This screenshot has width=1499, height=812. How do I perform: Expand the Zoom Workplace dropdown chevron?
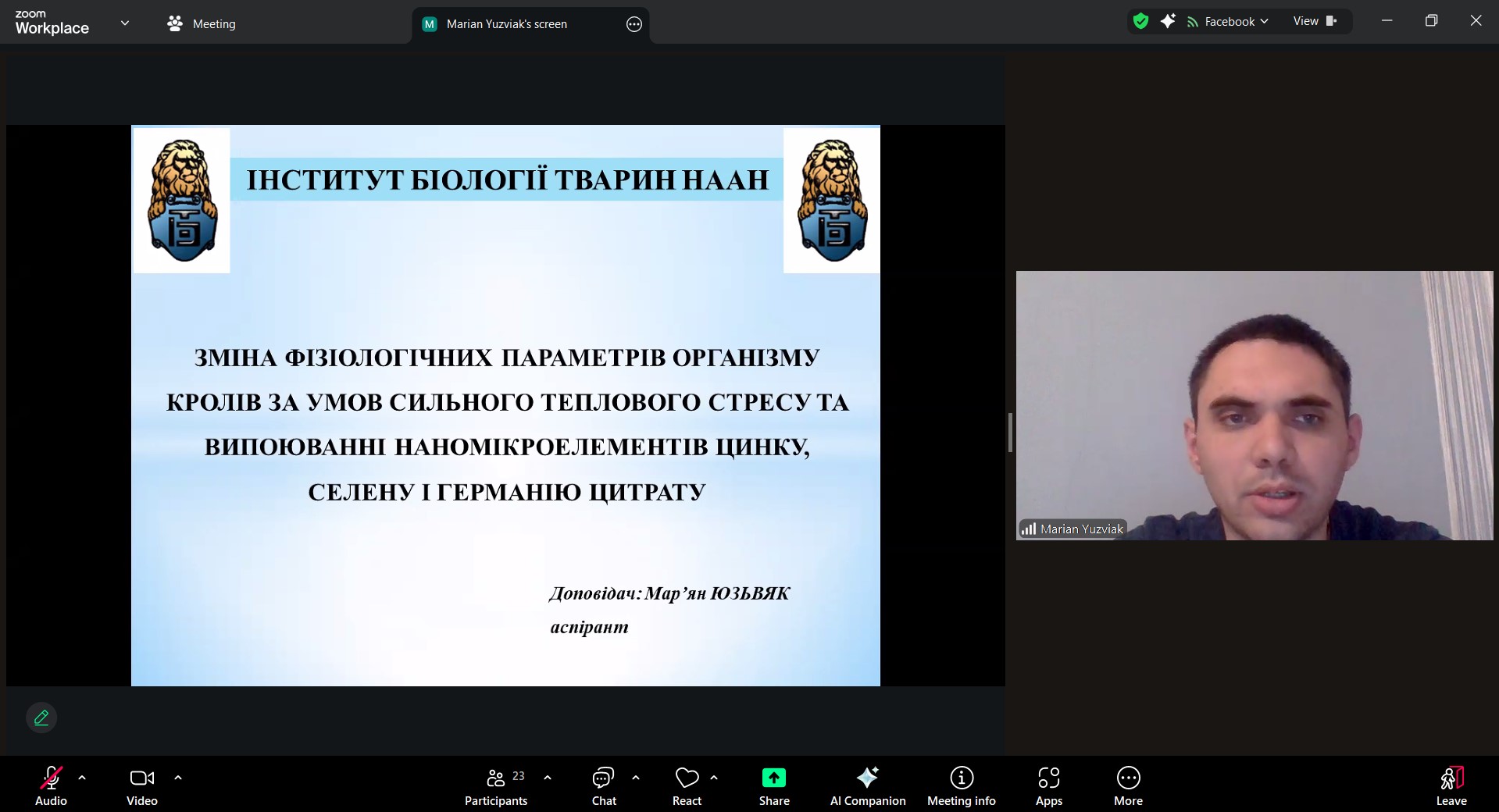tap(124, 23)
